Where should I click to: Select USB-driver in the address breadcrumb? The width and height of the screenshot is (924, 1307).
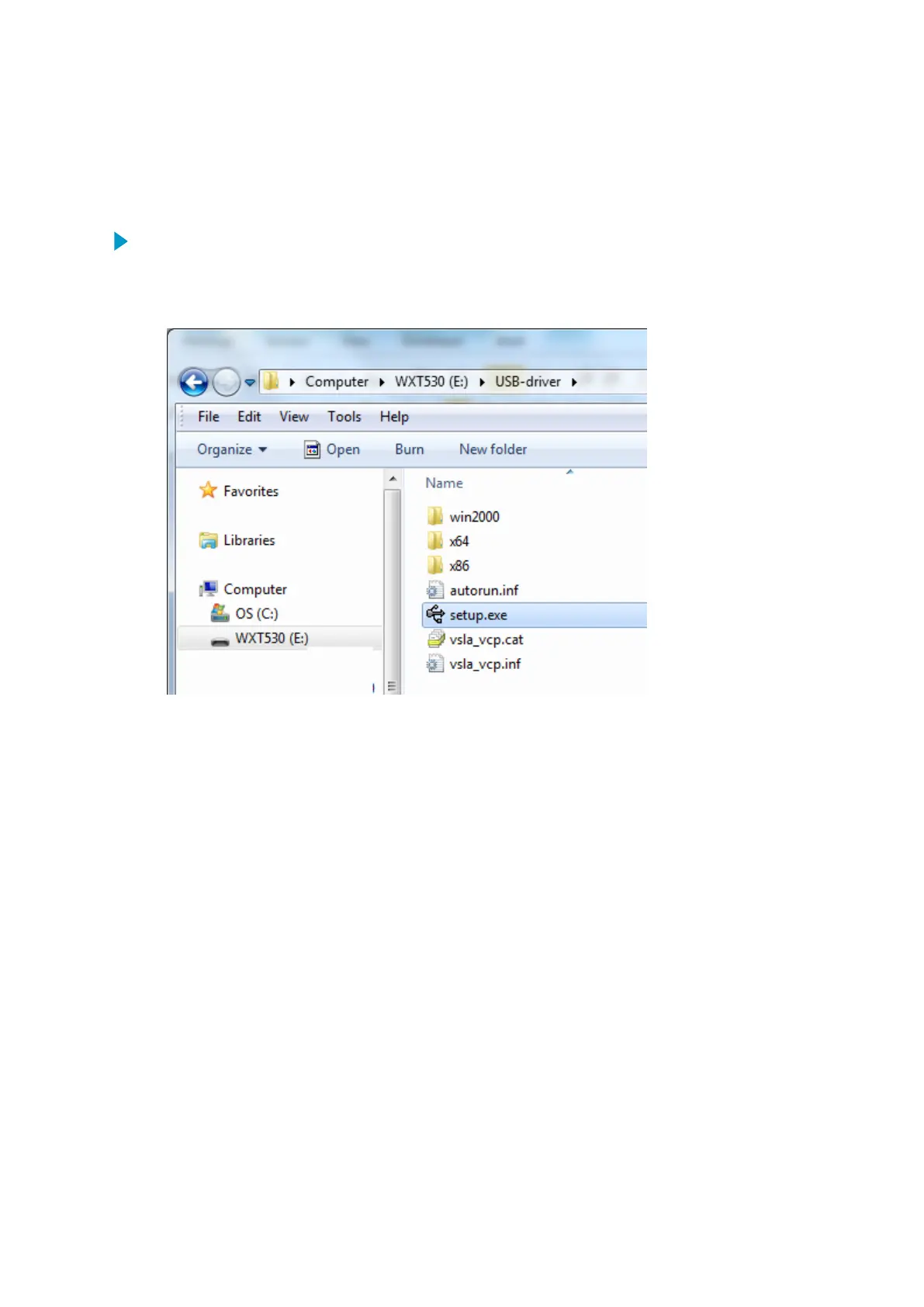(528, 382)
